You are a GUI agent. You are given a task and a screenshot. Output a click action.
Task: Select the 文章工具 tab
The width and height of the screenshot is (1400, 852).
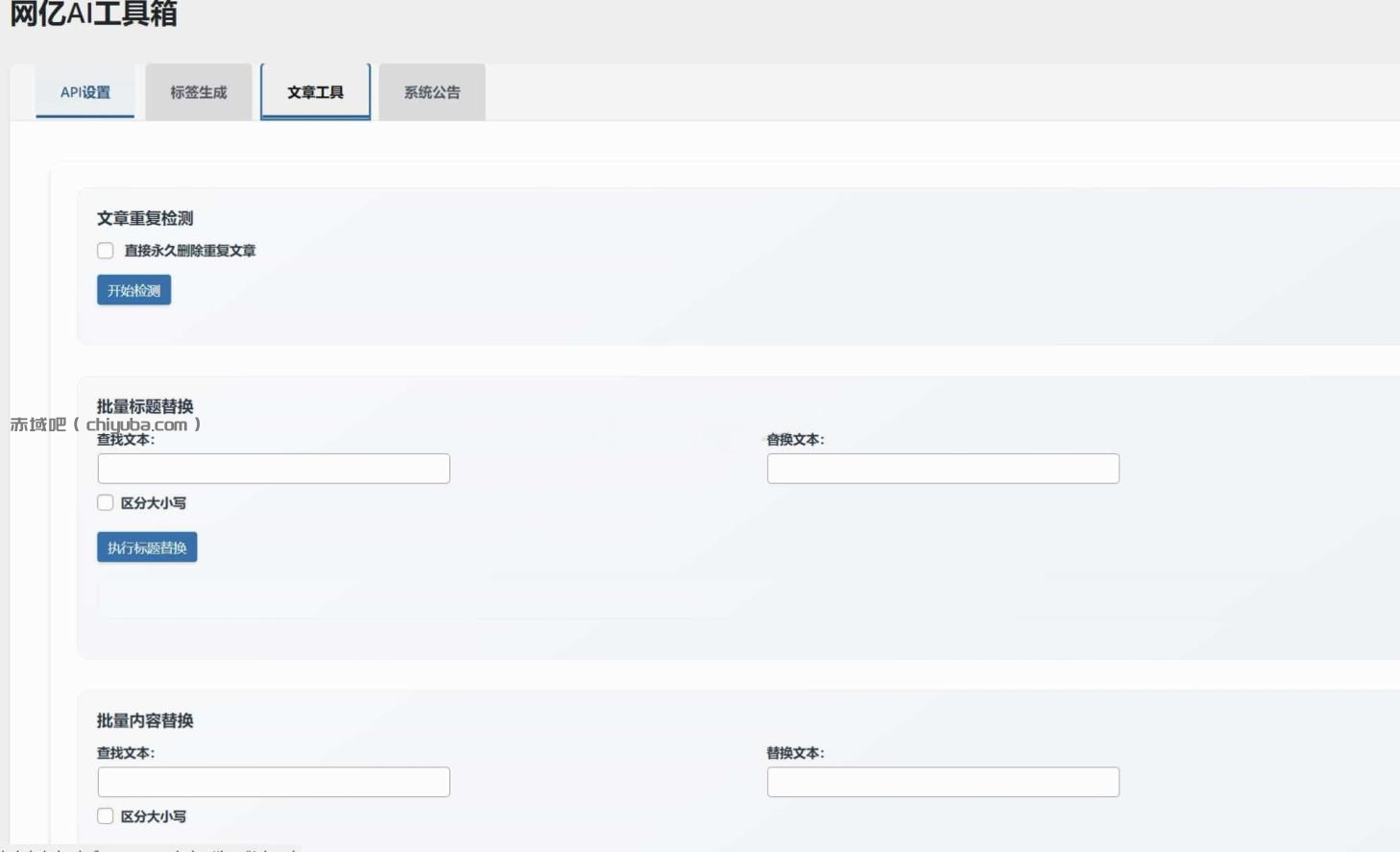point(315,91)
